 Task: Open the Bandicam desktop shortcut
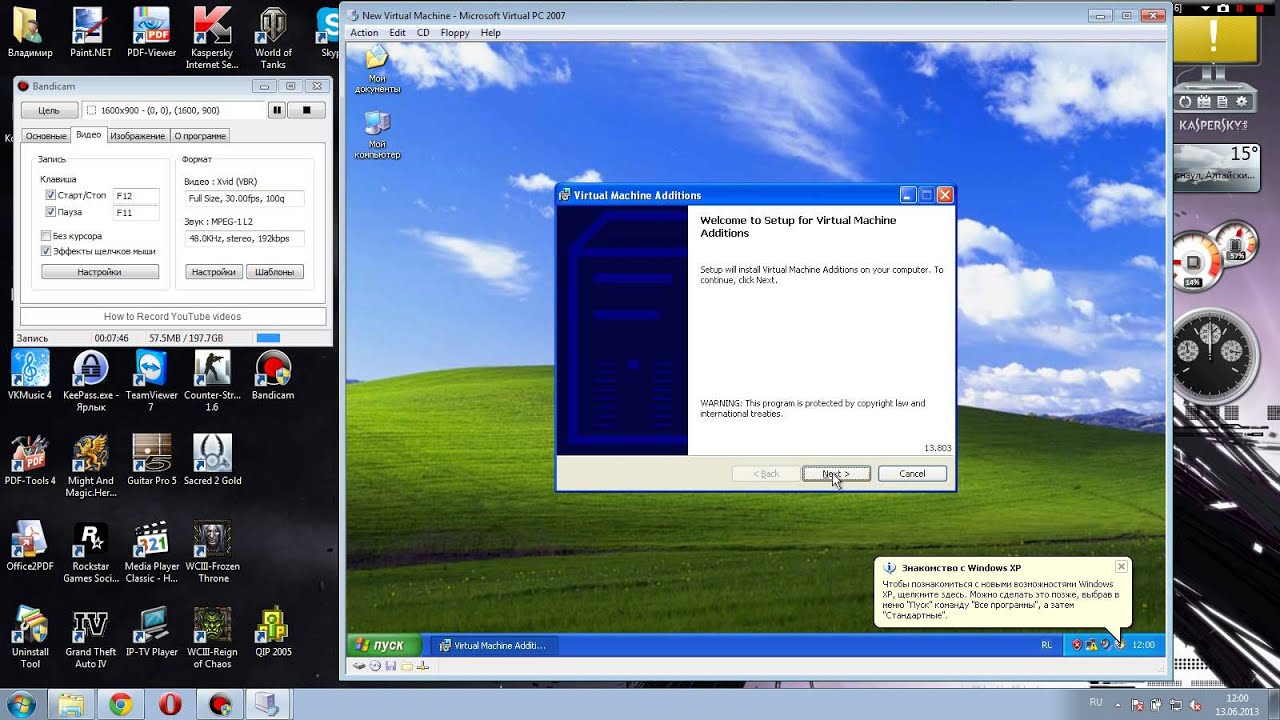tap(273, 375)
